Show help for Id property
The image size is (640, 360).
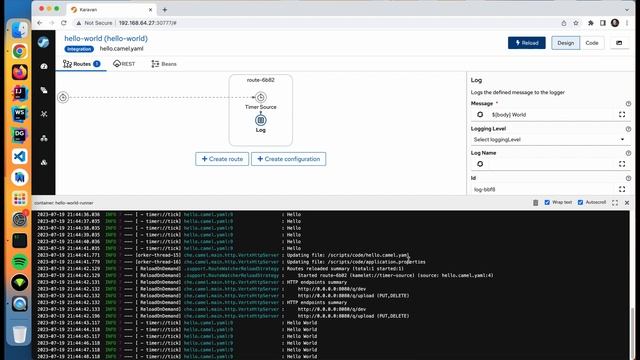[628, 178]
